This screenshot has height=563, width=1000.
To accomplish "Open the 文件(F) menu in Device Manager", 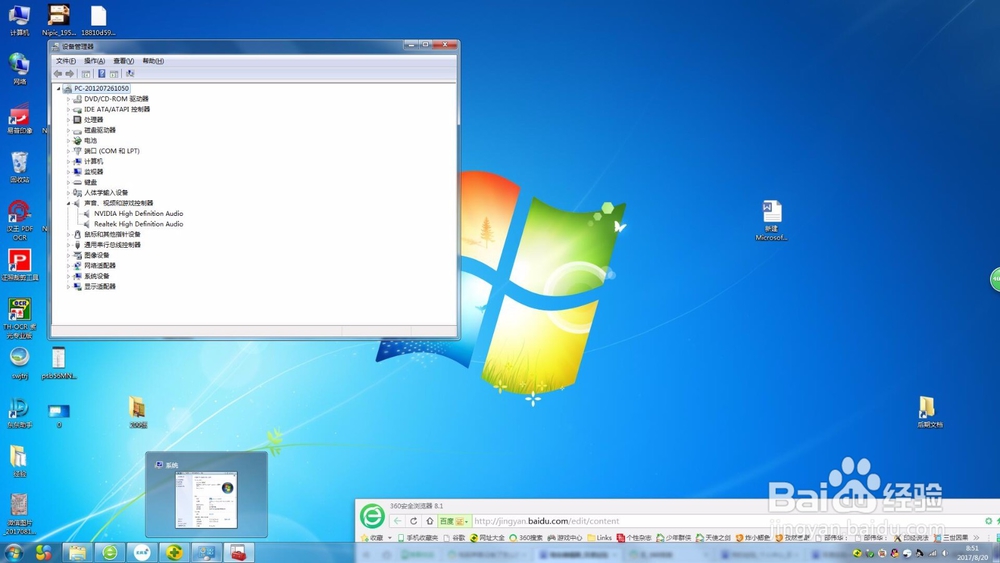I will tap(66, 61).
